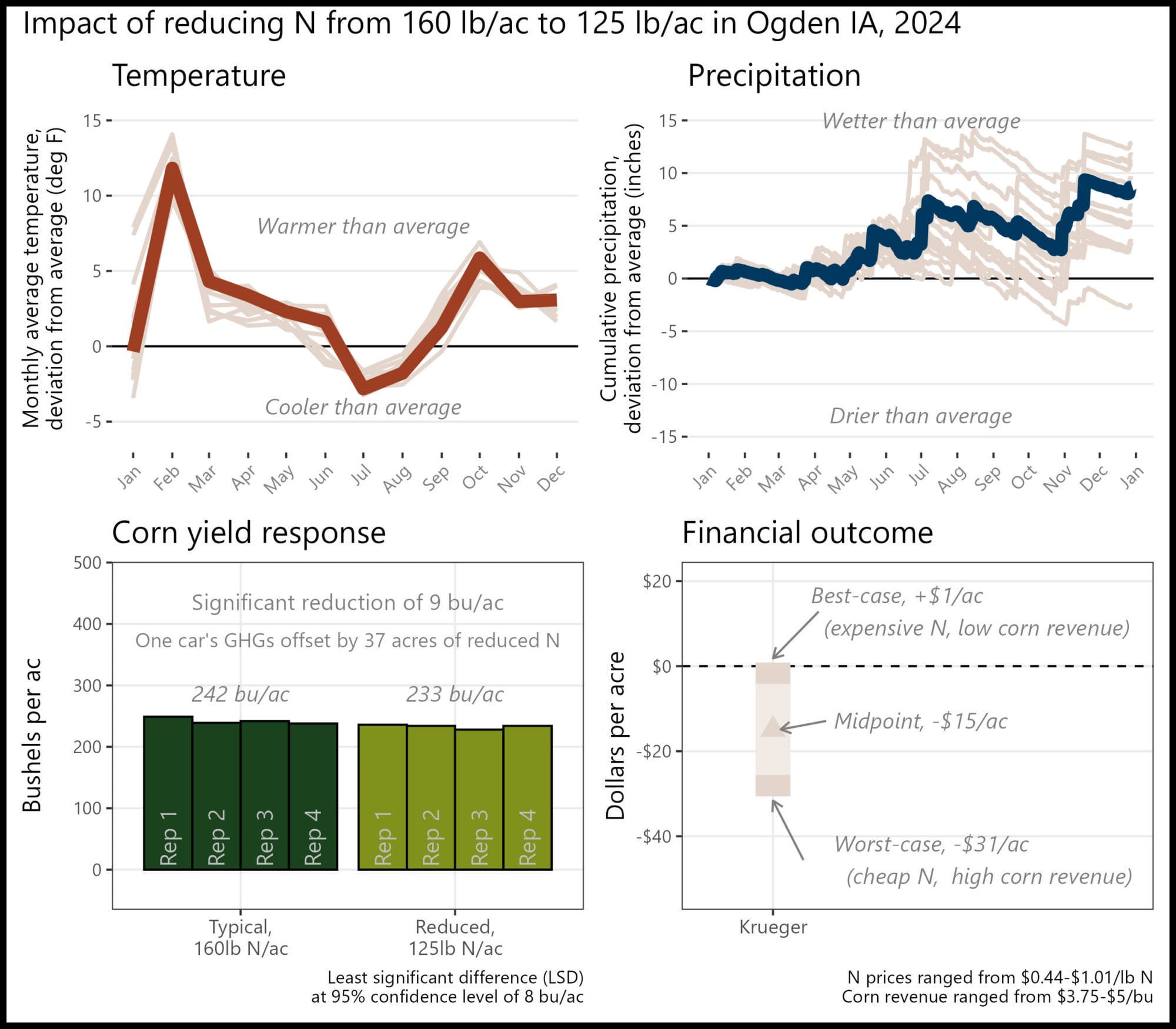The height and width of the screenshot is (1029, 1176).
Task: Click the February temperature peak on the red line
Action: pyautogui.click(x=172, y=167)
